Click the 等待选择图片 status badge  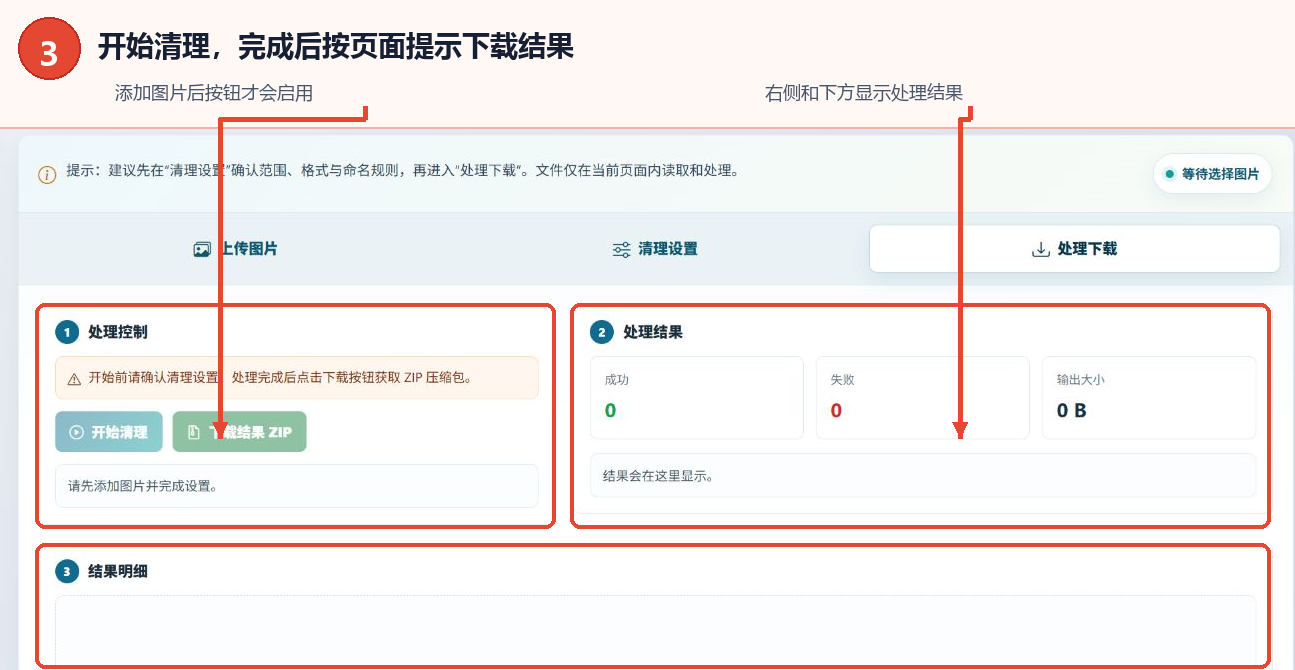(1213, 174)
